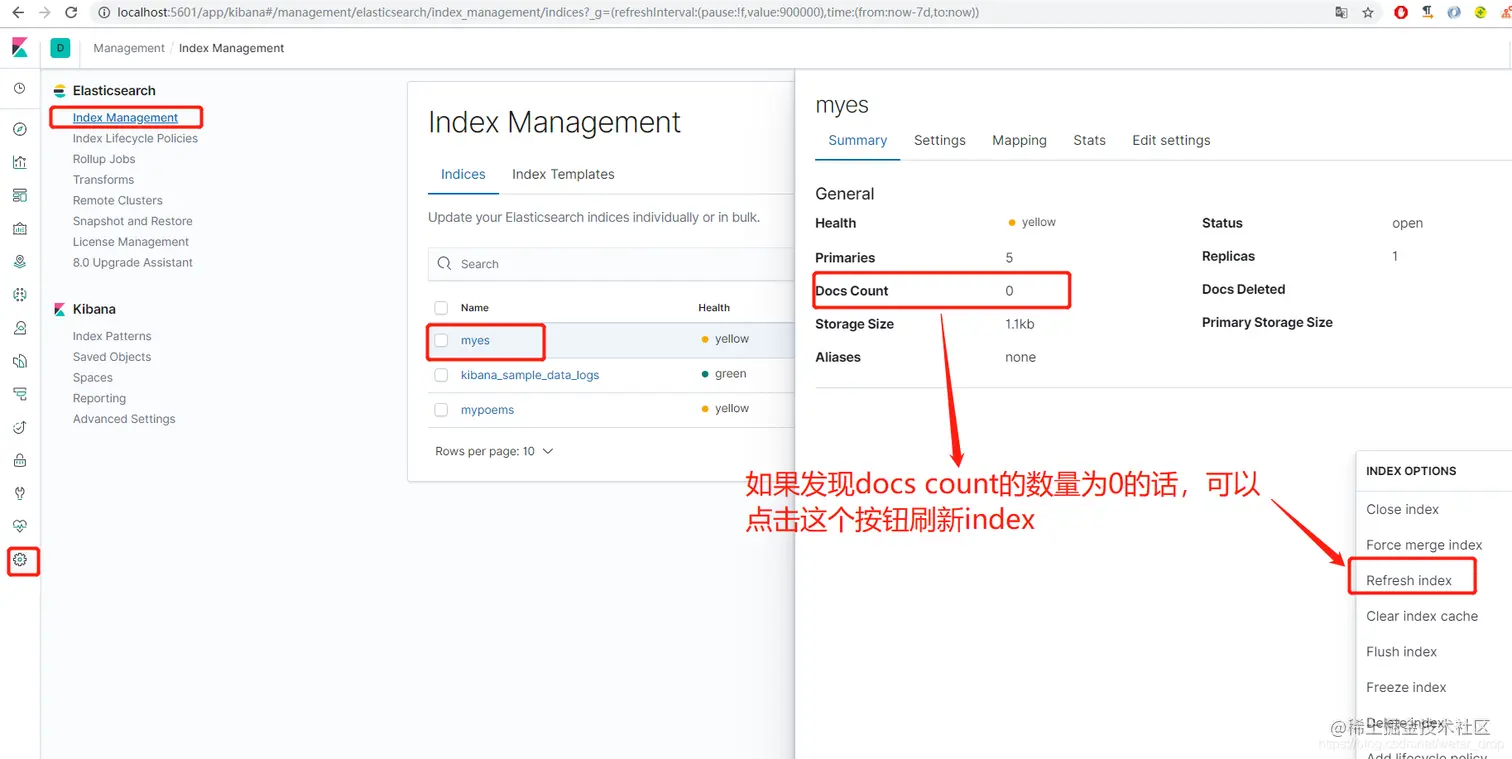Viewport: 1512px width, 759px height.
Task: Open the yellow-green circular extension icon
Action: (1480, 13)
